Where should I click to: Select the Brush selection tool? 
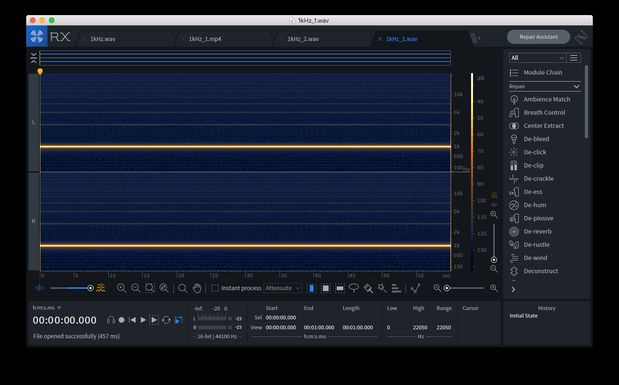(x=368, y=288)
